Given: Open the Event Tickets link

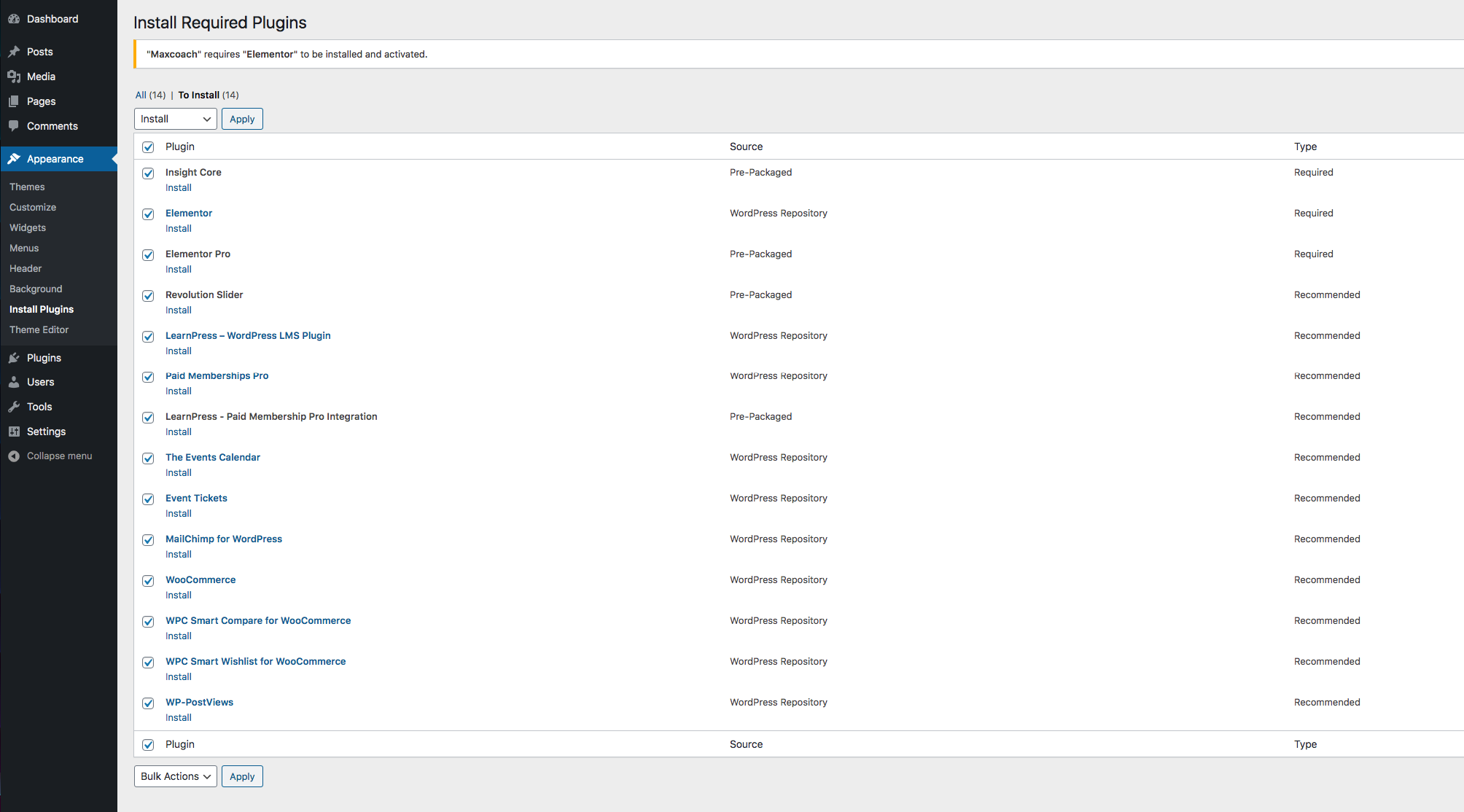Looking at the screenshot, I should click(x=196, y=498).
